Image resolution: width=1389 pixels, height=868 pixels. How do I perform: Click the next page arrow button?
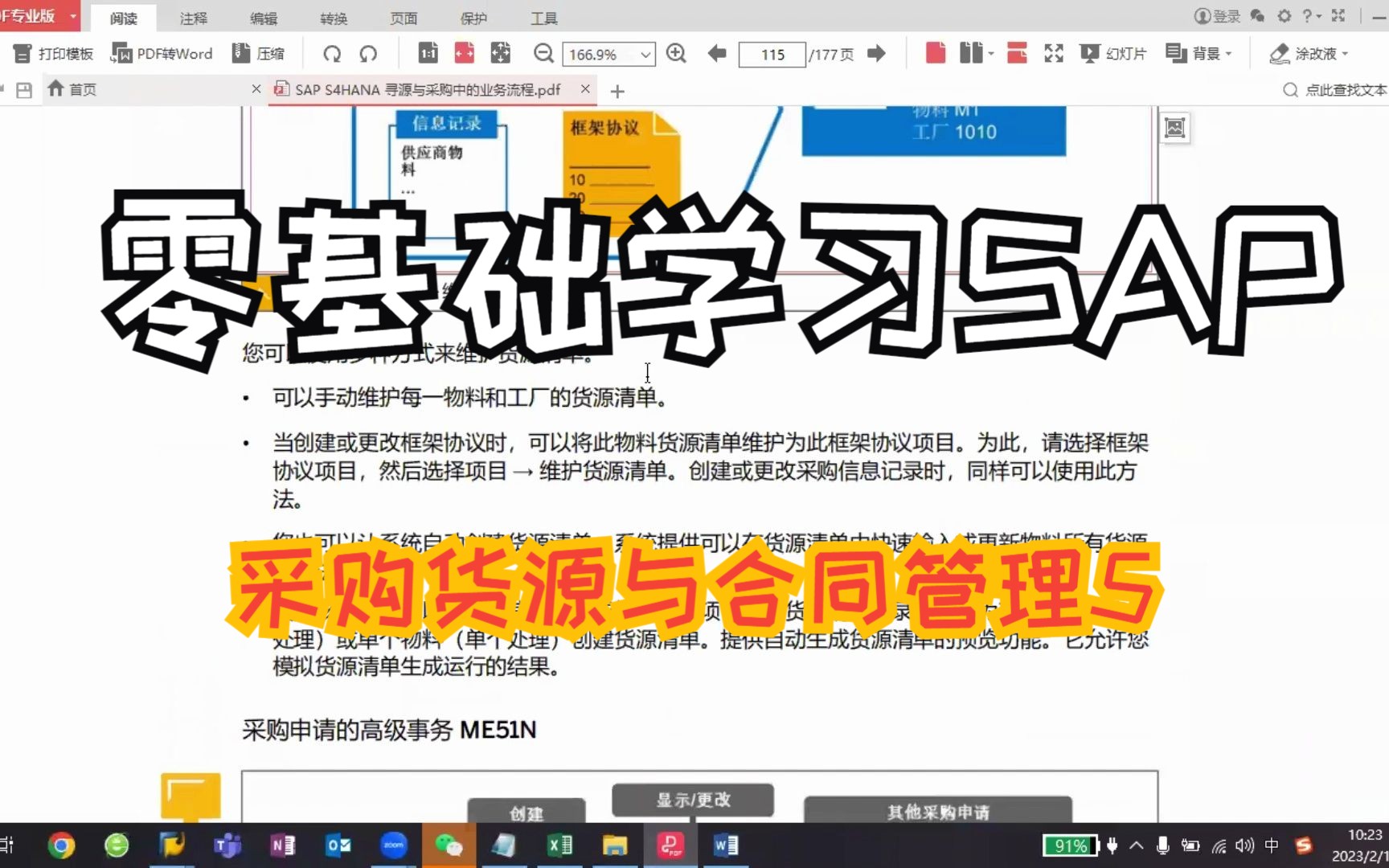pos(877,53)
